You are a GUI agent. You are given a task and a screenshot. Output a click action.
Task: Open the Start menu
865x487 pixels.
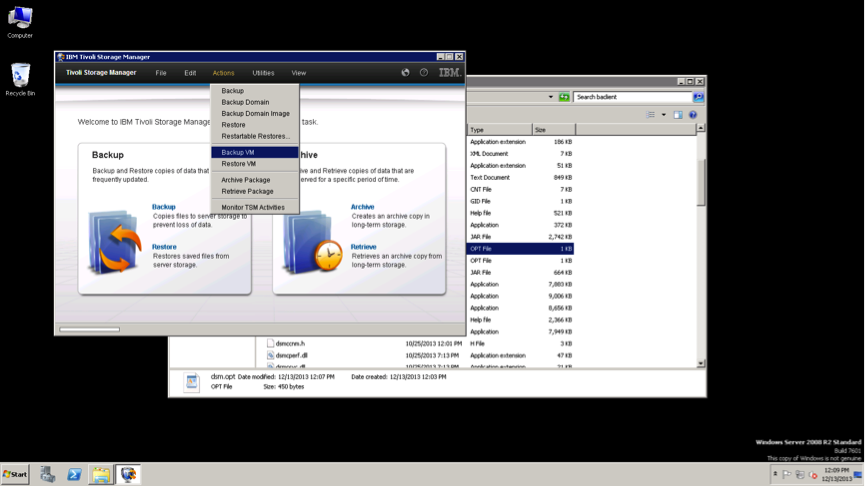tap(15, 474)
